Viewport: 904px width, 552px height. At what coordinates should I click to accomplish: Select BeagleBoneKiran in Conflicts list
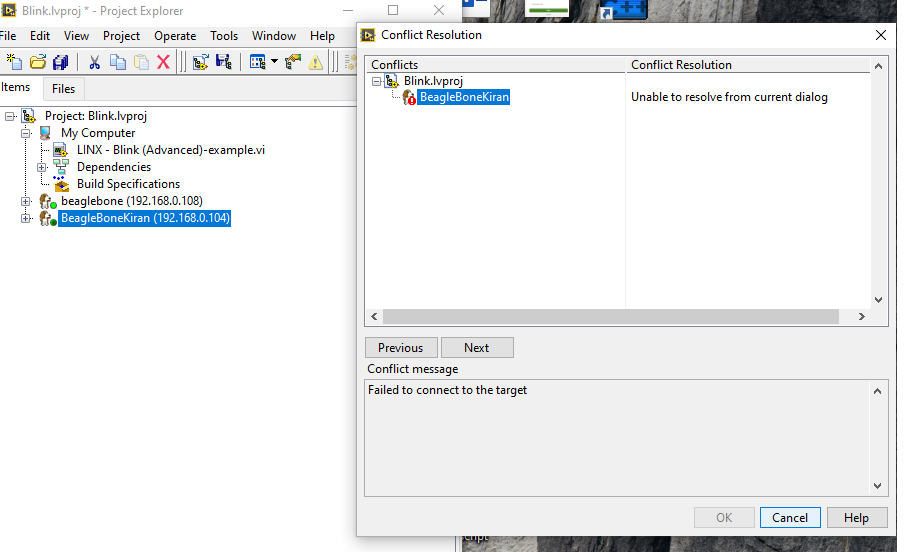[464, 97]
